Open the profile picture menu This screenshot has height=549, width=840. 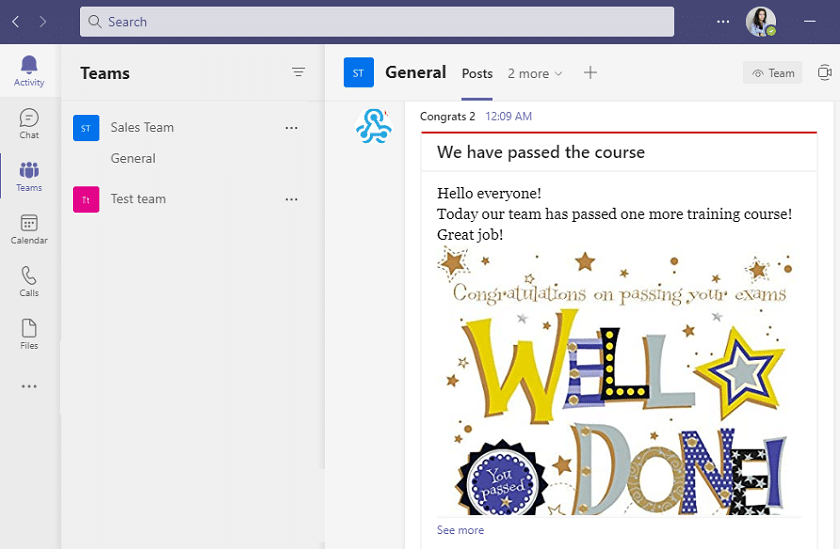click(x=761, y=21)
